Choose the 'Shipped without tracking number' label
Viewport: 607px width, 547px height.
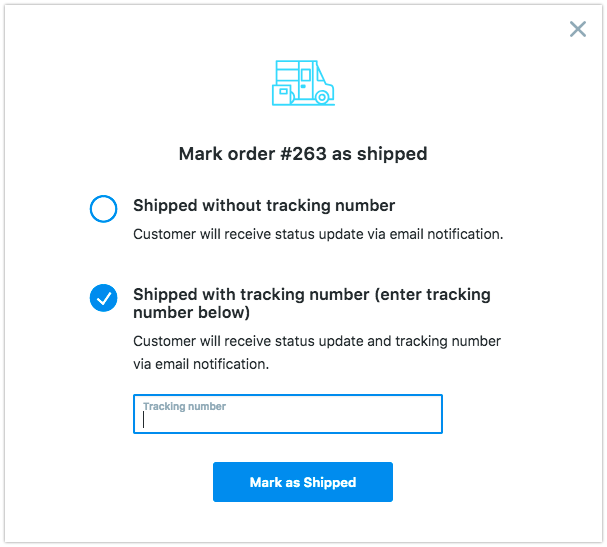pyautogui.click(x=264, y=206)
